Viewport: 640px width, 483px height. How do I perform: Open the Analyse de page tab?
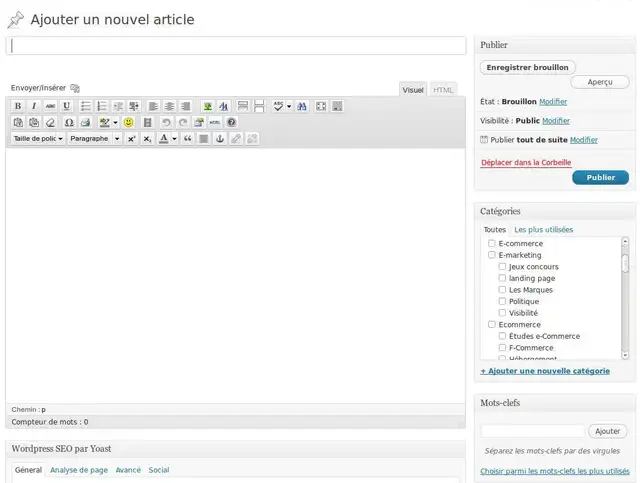[x=79, y=470]
